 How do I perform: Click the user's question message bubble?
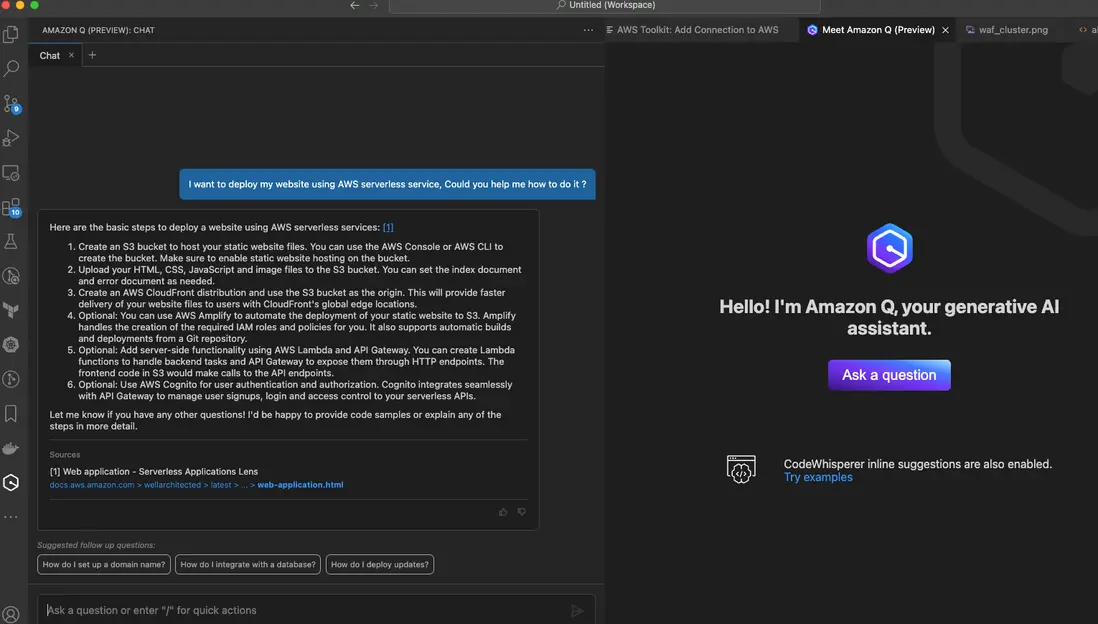click(387, 184)
